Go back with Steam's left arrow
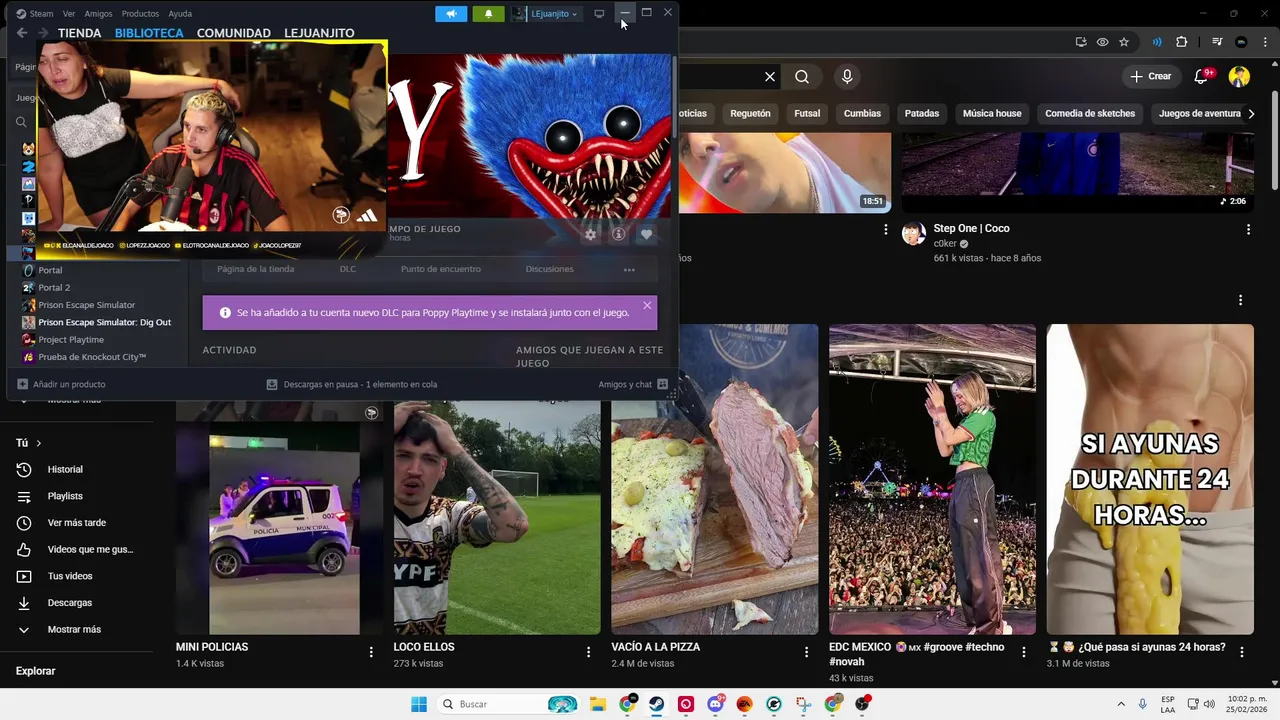 click(x=22, y=33)
